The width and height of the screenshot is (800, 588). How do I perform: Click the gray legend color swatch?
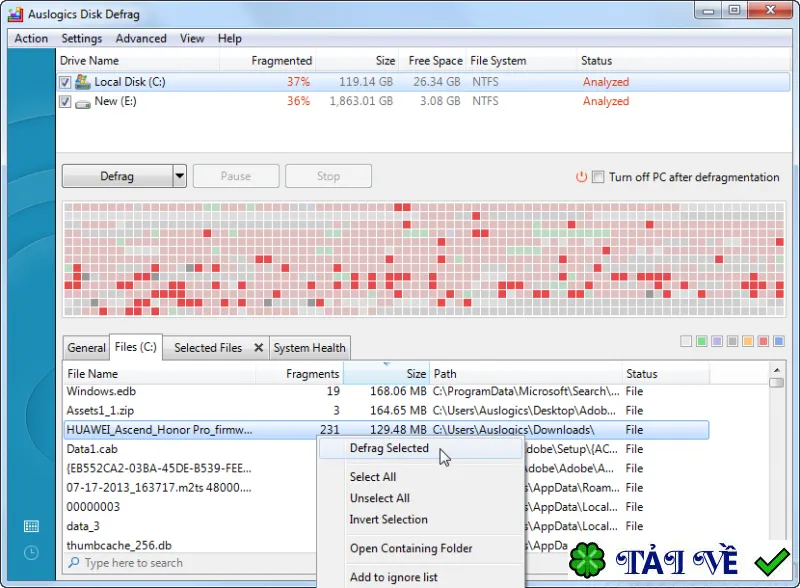733,341
